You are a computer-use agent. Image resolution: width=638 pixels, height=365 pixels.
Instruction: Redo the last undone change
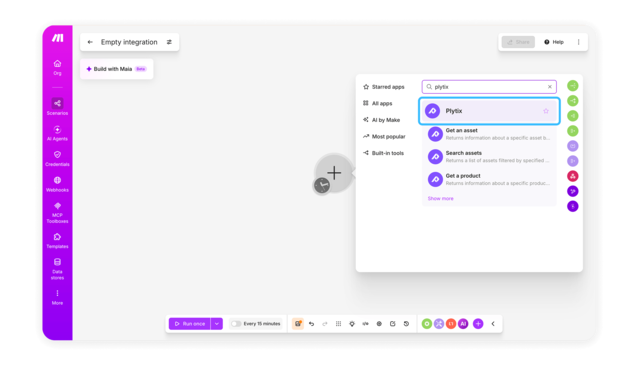(325, 324)
